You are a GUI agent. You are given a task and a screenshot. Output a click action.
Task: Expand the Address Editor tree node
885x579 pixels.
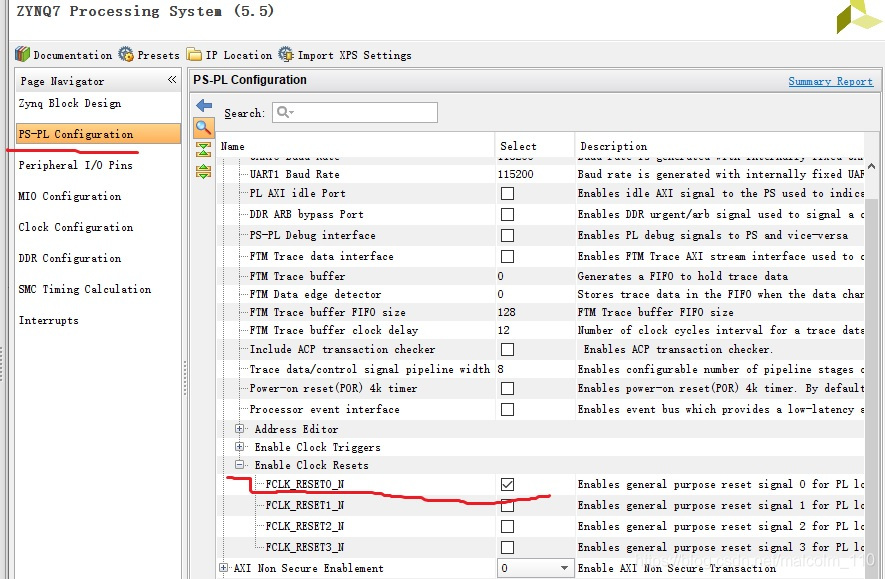pyautogui.click(x=239, y=429)
